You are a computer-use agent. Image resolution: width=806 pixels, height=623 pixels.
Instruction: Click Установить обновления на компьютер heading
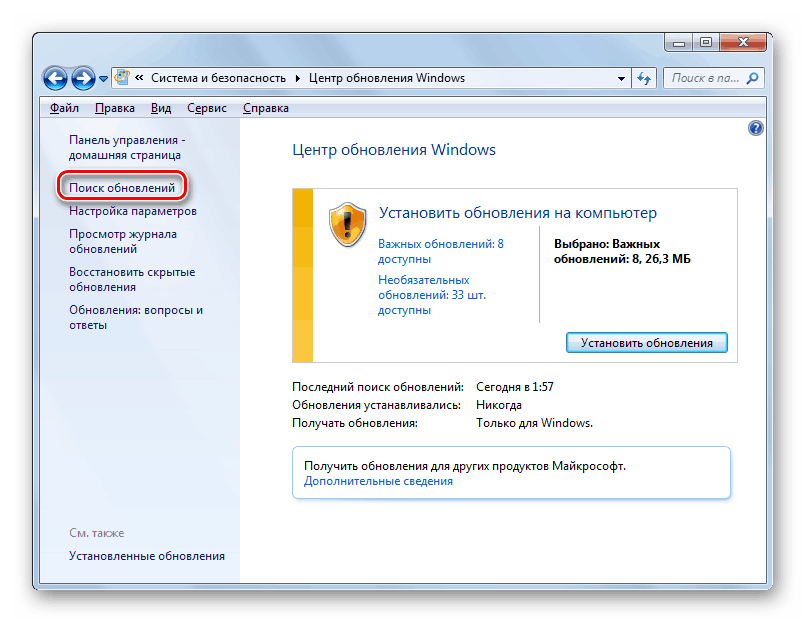pos(518,213)
